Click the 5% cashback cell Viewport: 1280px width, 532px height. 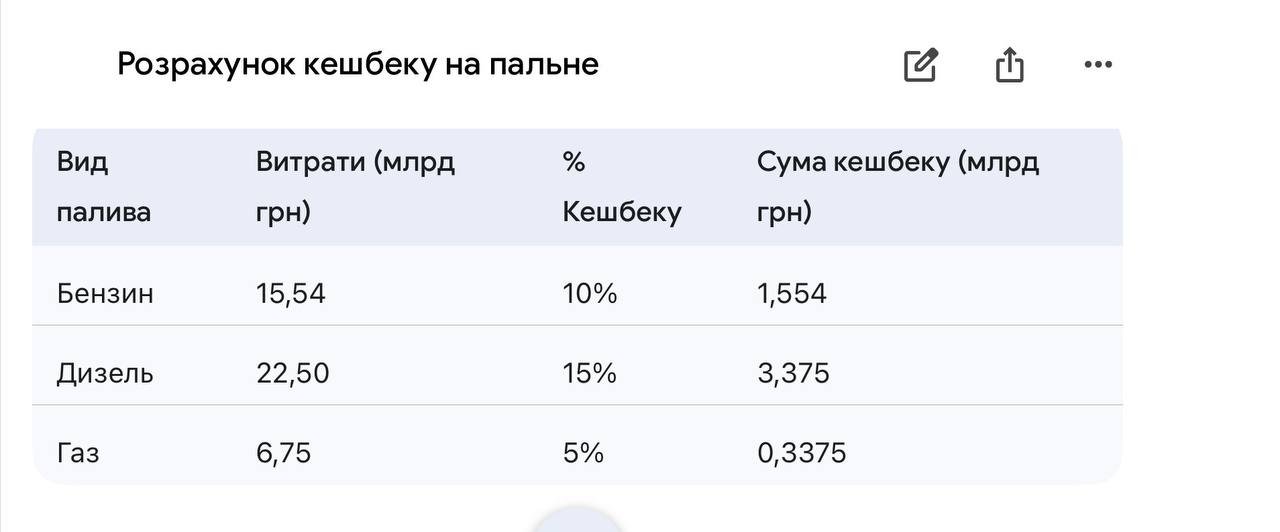[583, 453]
